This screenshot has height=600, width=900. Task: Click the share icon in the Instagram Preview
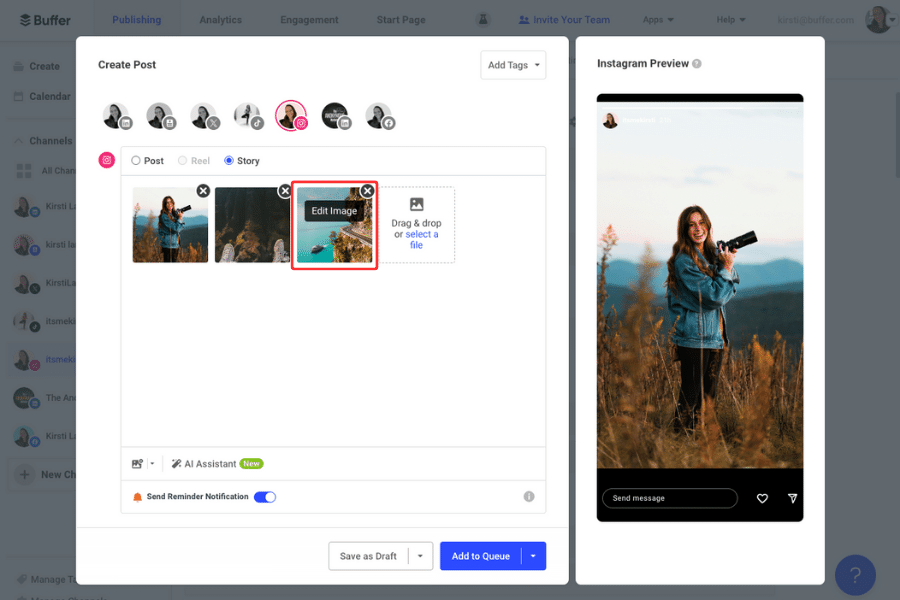(x=792, y=497)
